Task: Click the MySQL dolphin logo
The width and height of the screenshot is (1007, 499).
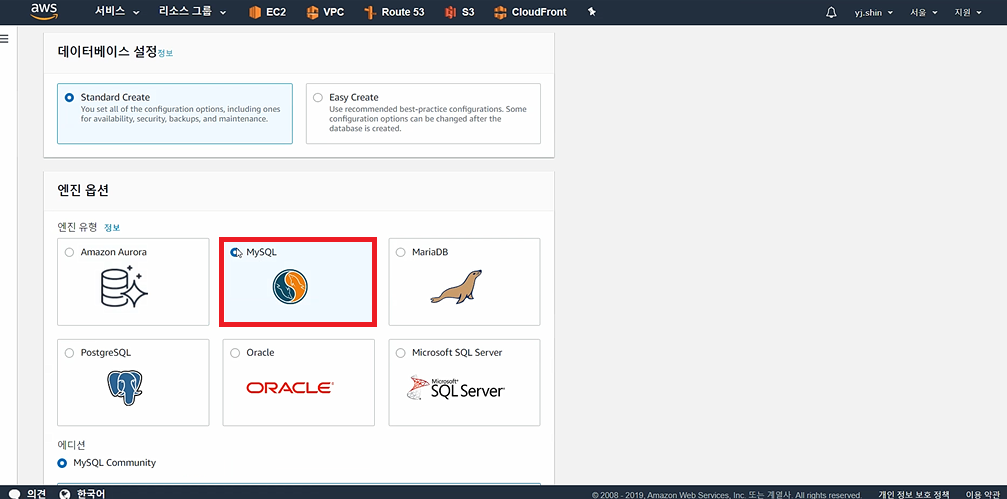Action: [290, 287]
